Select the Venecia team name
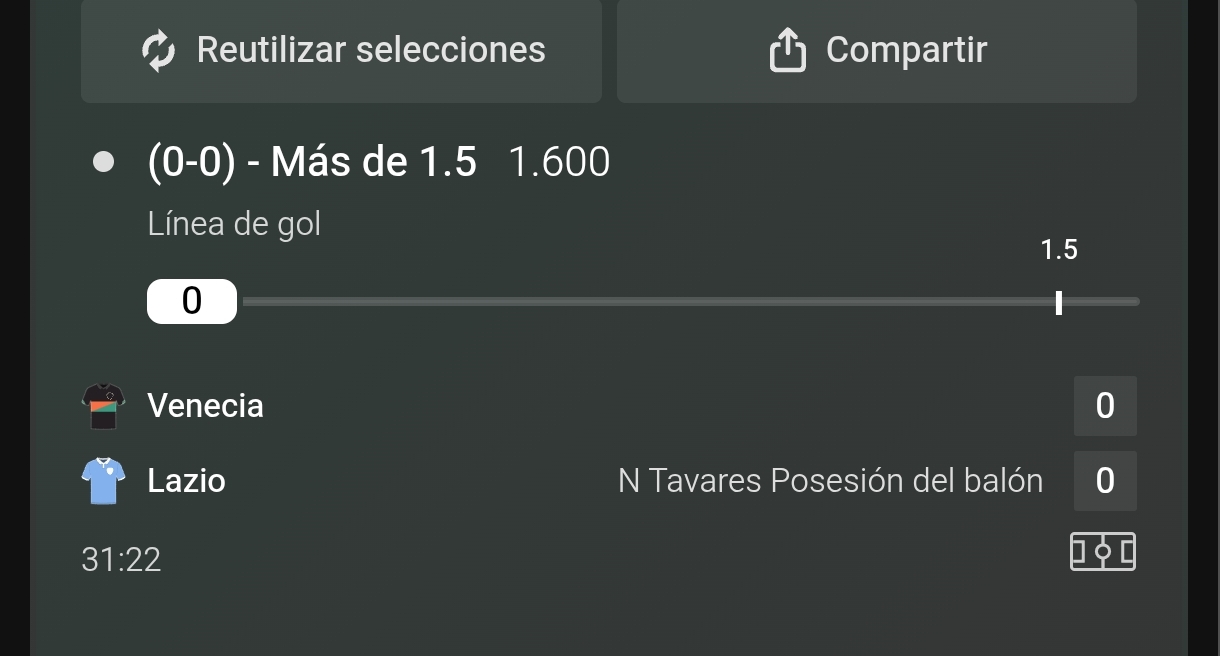The height and width of the screenshot is (656, 1220). click(205, 406)
